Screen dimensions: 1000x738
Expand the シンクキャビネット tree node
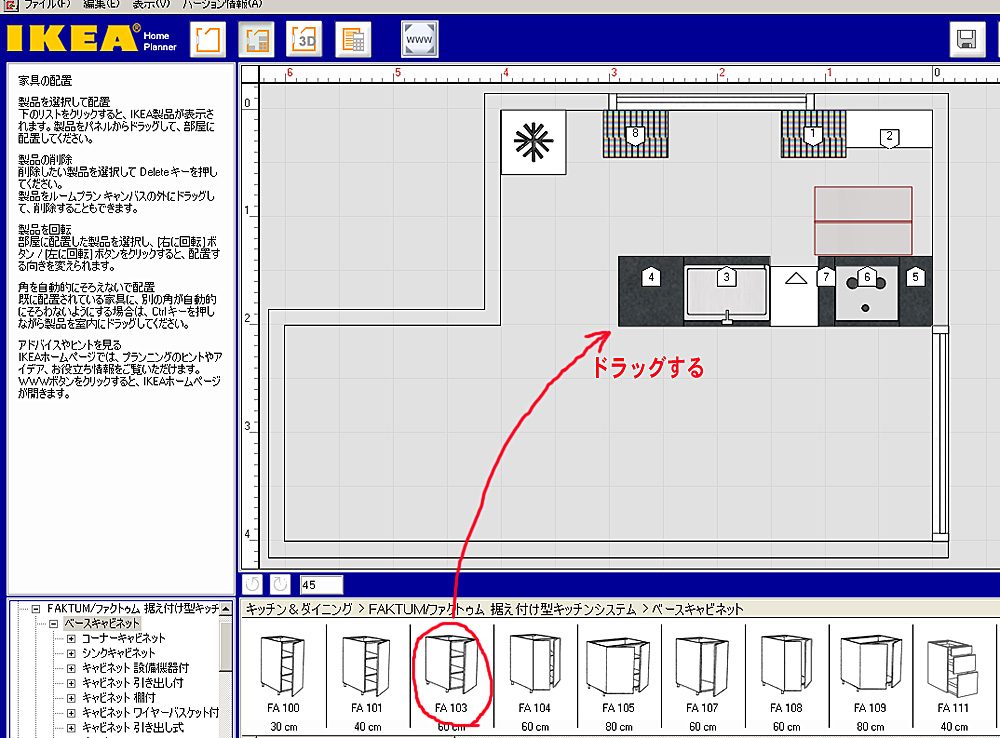point(71,653)
